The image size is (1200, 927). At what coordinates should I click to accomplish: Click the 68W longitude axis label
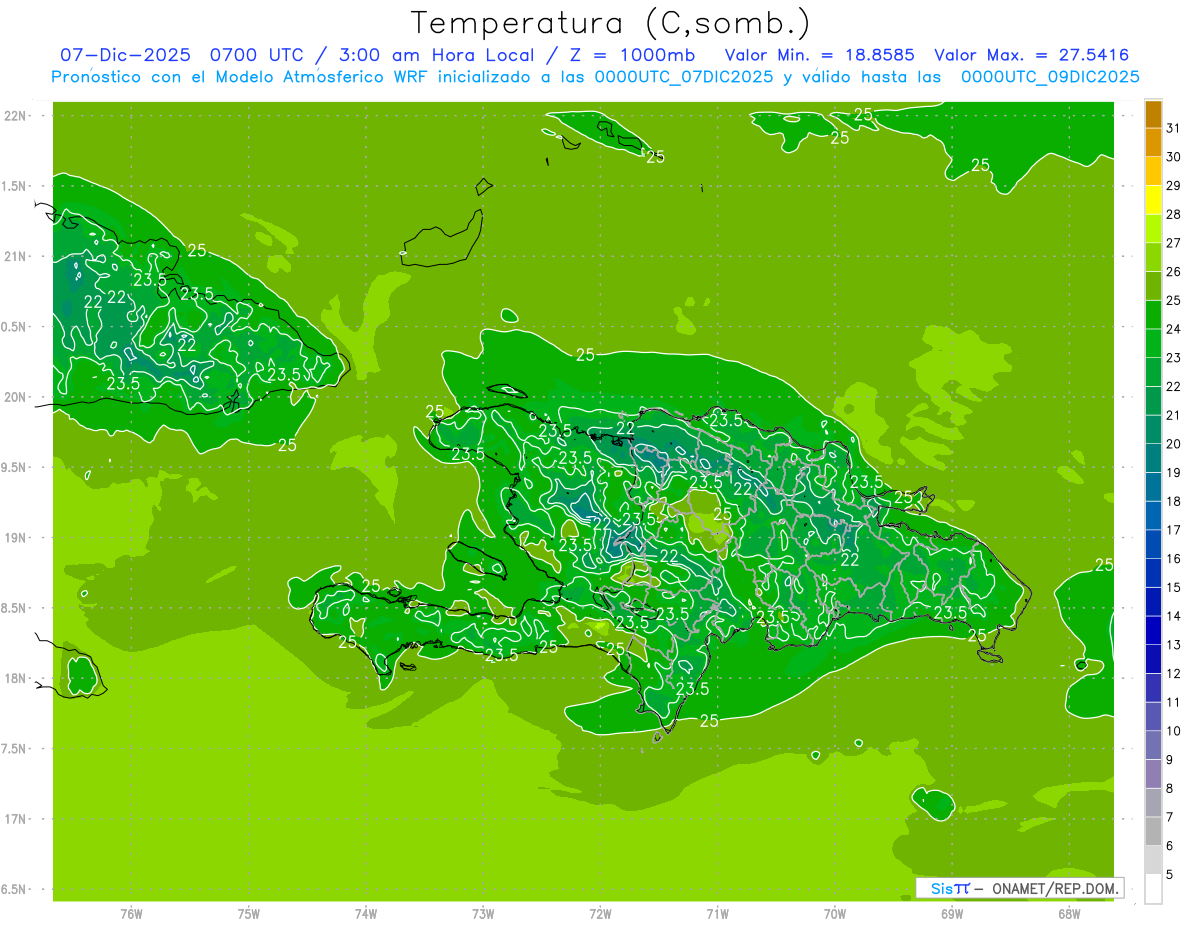1068,914
